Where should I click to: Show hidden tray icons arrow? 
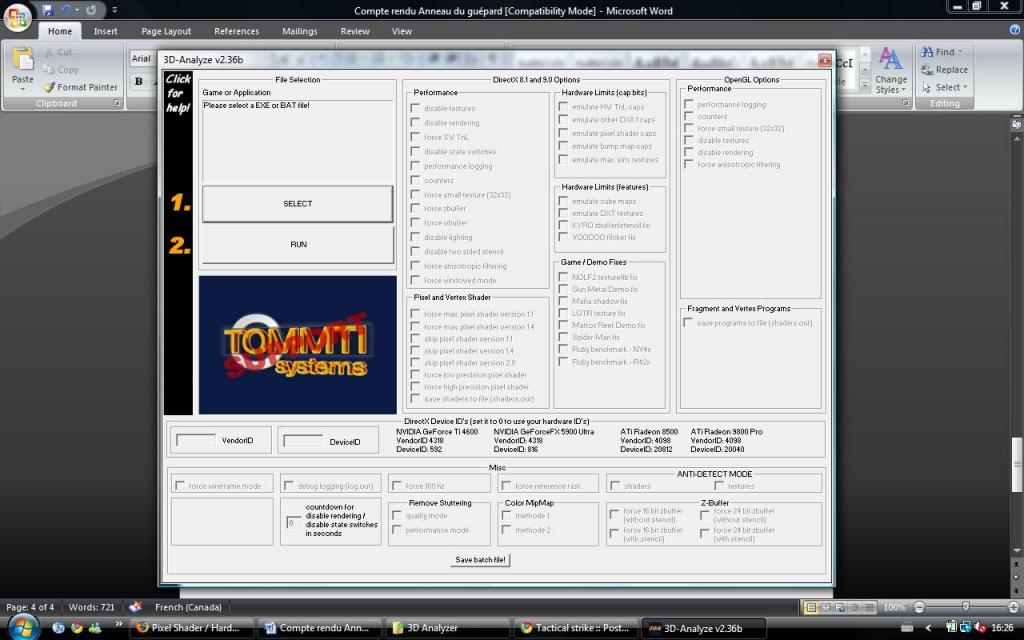click(x=929, y=628)
